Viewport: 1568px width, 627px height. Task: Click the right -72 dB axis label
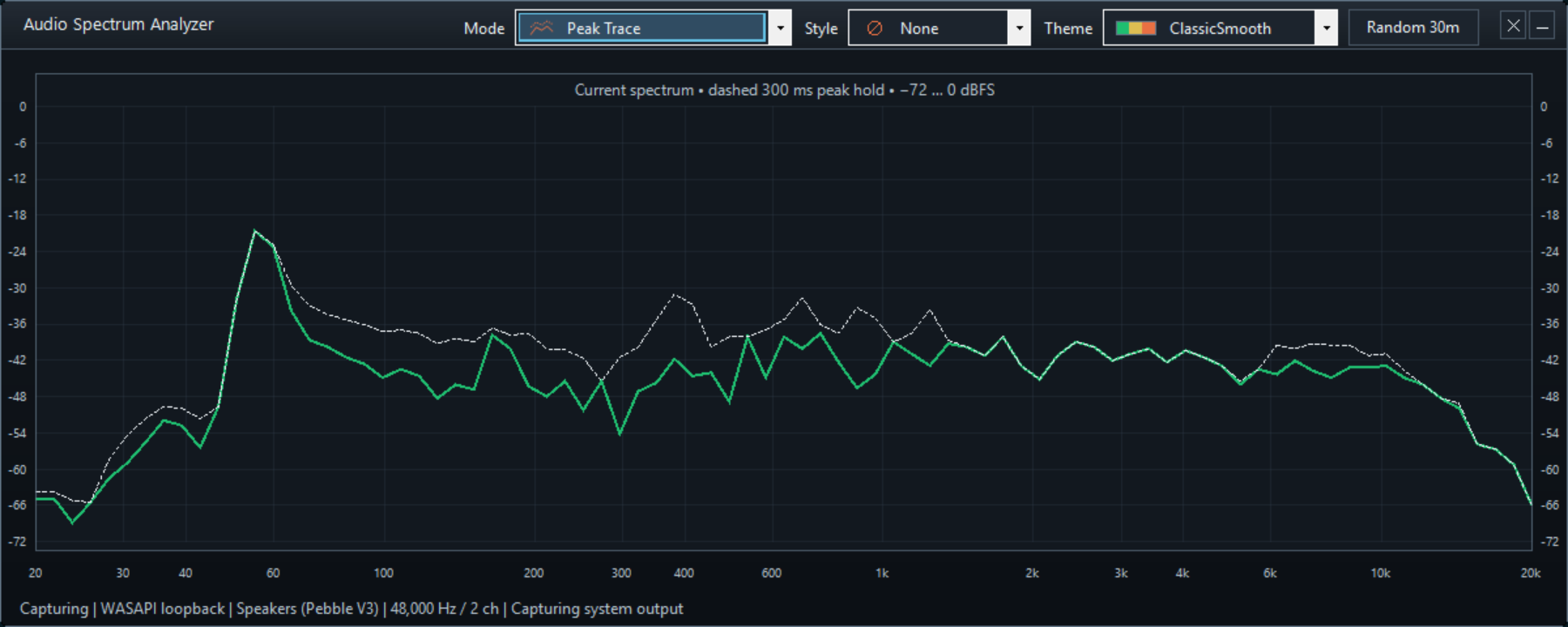(x=1550, y=542)
